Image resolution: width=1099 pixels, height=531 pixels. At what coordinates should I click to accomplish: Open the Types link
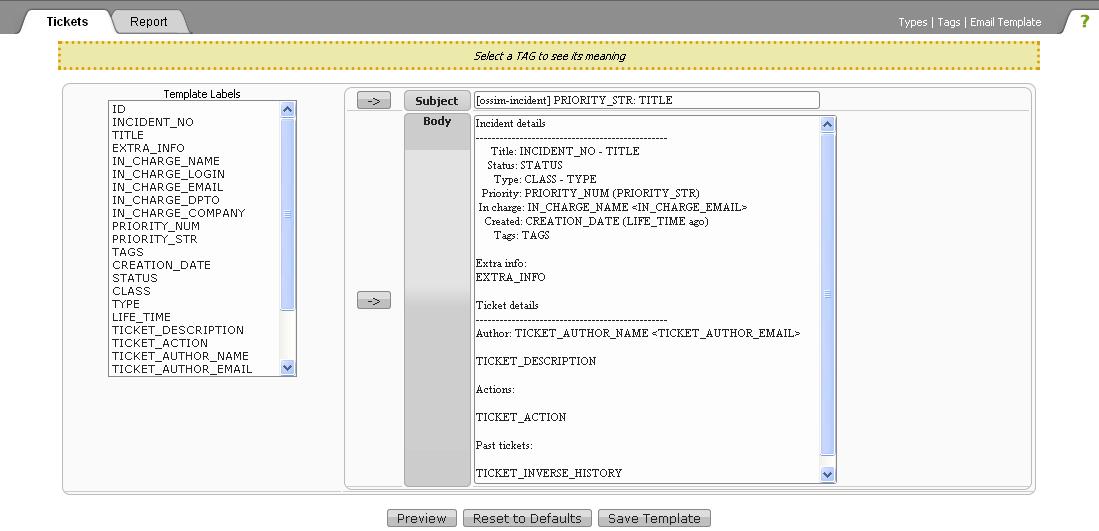tap(912, 22)
